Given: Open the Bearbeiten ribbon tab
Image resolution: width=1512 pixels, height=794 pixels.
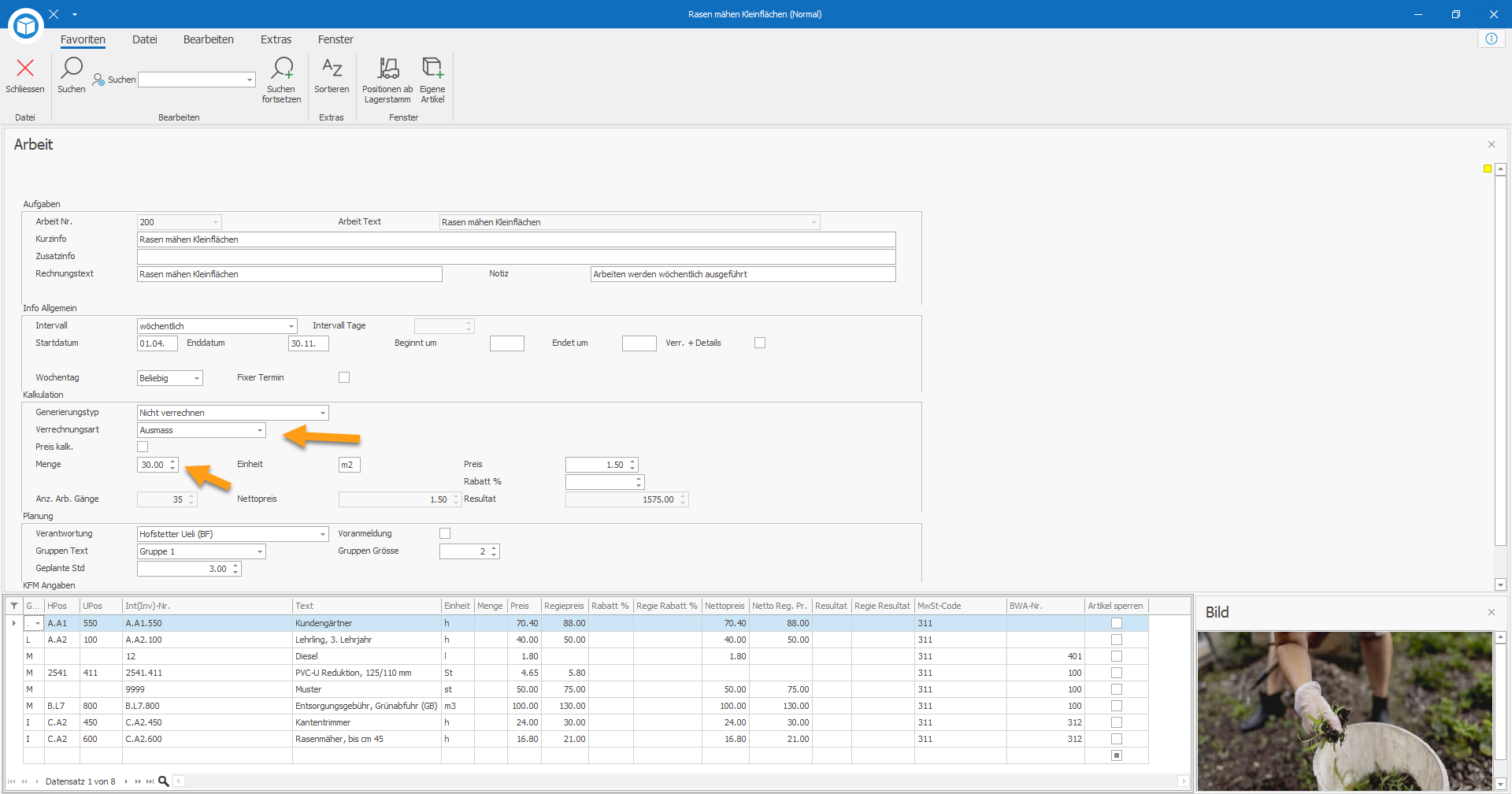Looking at the screenshot, I should [209, 39].
